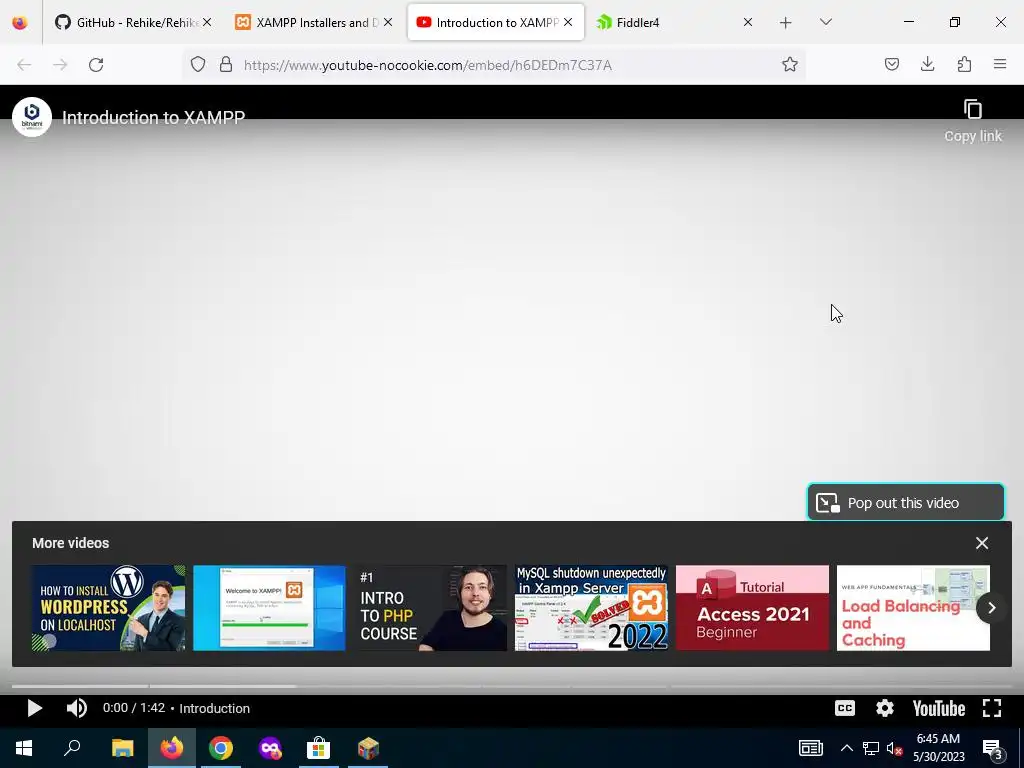Expand the list all tabs dropdown
Viewport: 1024px width, 768px height.
[x=825, y=22]
